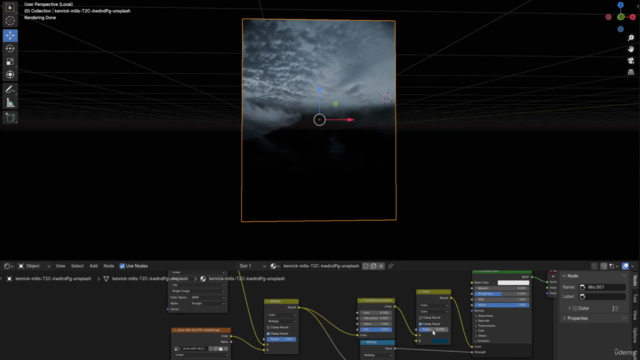
Task: Open Color Space sRGB dropdown
Action: click(207, 297)
